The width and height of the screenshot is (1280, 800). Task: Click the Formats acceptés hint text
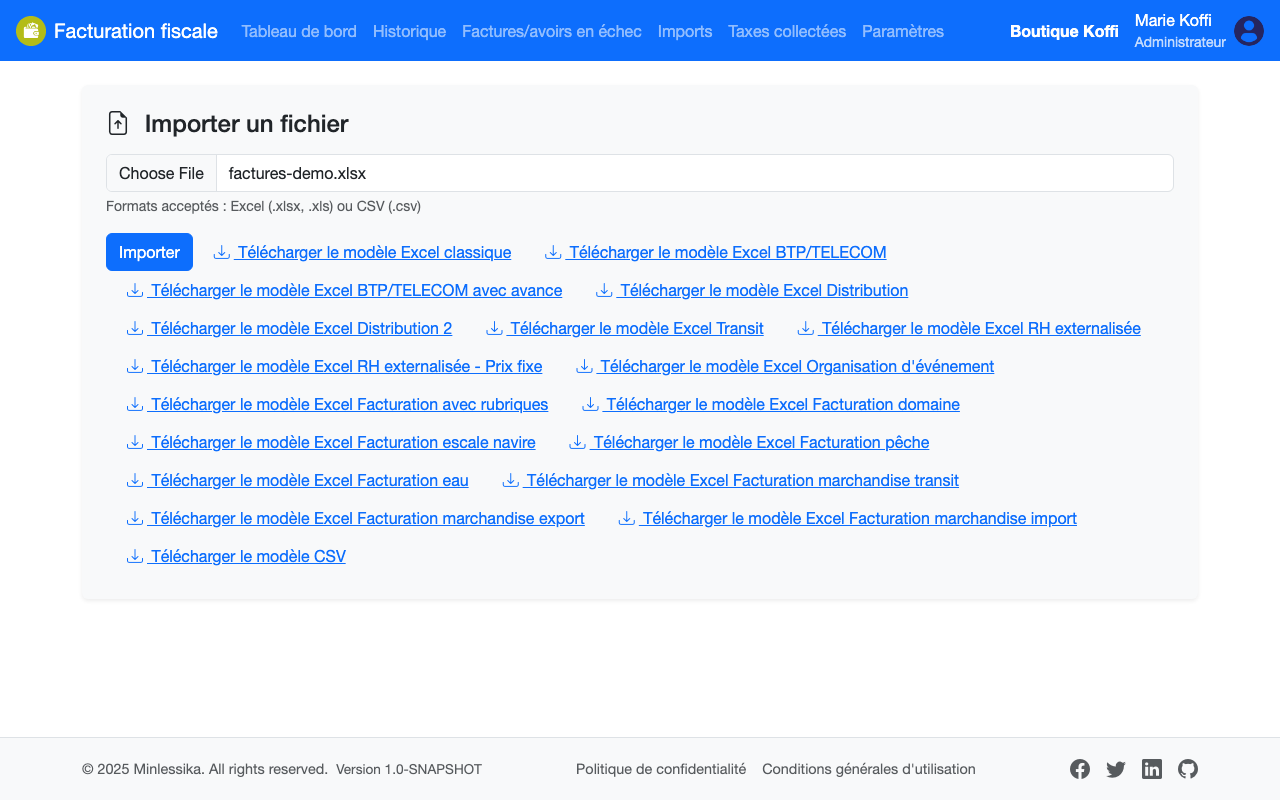pyautogui.click(x=263, y=206)
